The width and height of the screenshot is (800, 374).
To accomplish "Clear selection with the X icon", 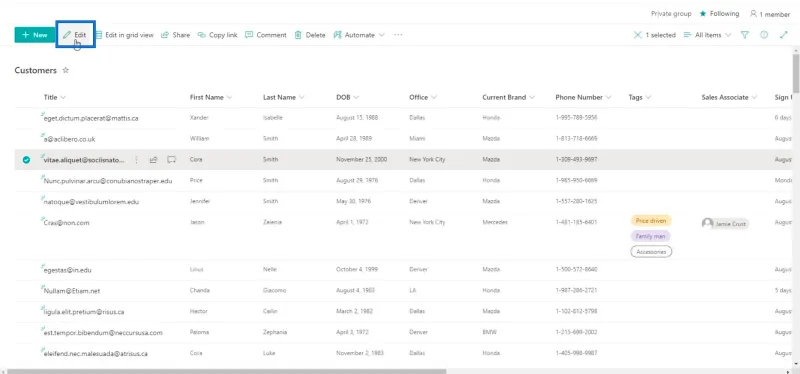I will 637,35.
